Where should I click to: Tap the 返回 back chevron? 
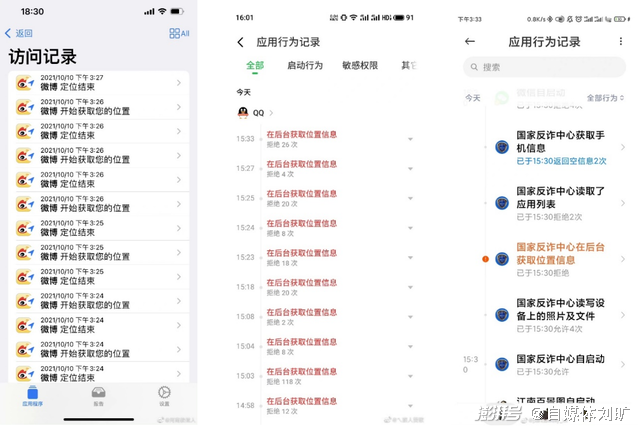click(8, 33)
